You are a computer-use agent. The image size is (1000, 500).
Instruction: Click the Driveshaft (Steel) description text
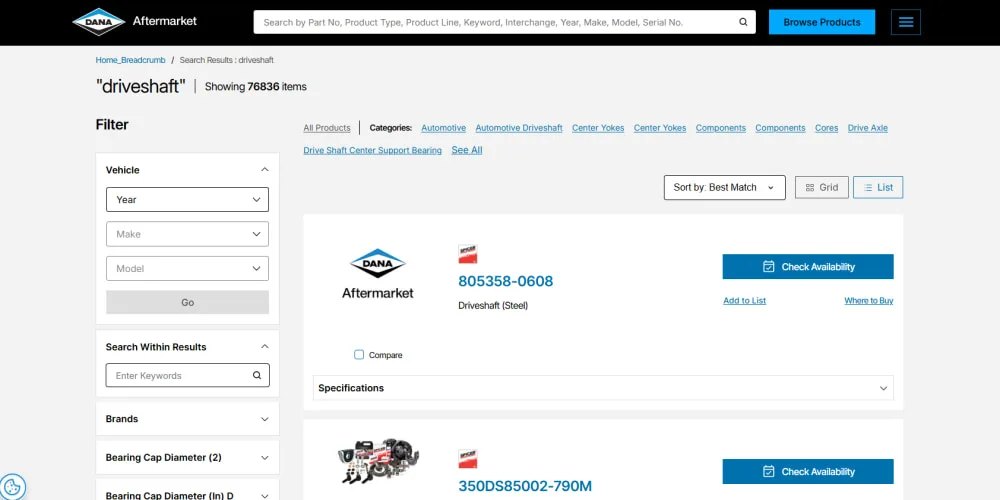(493, 305)
